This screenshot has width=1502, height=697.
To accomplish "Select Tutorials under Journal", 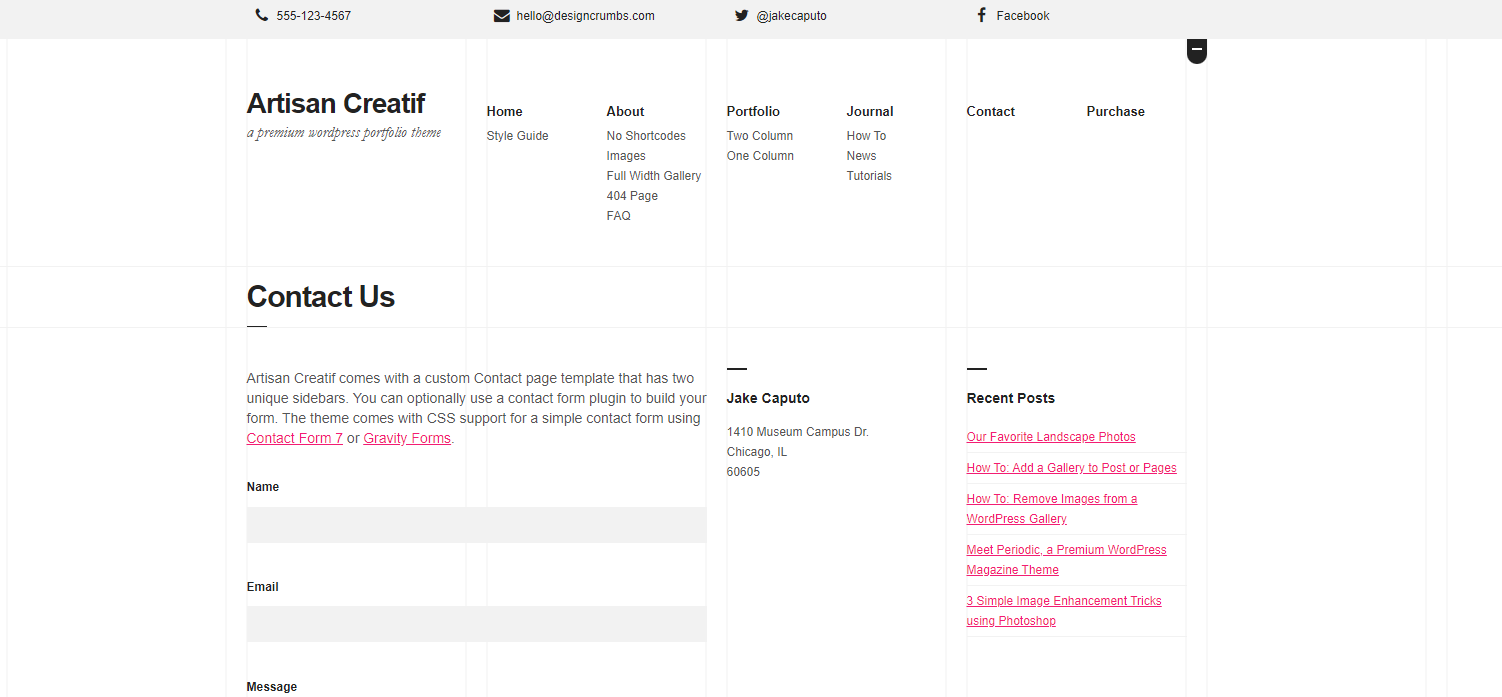I will (869, 176).
